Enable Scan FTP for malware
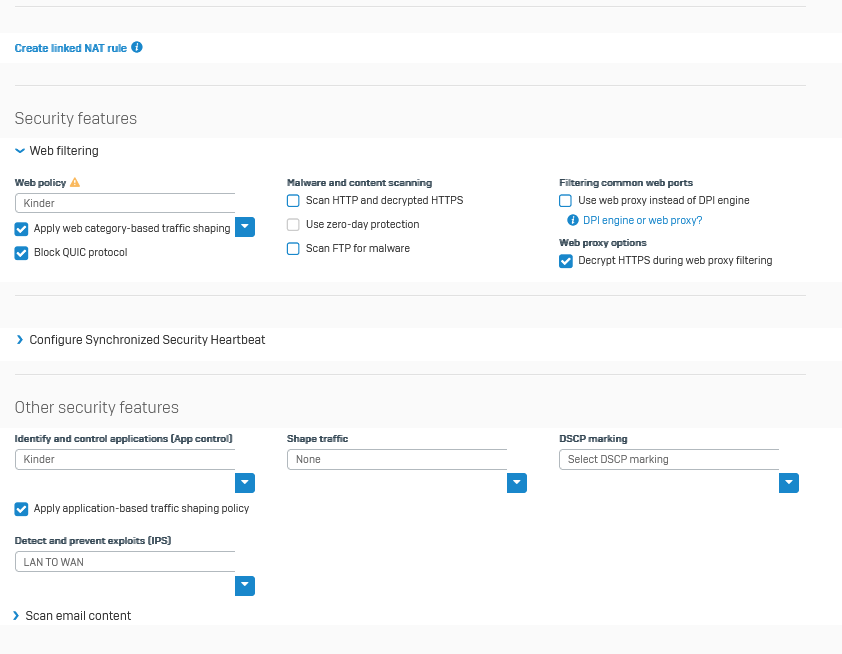This screenshot has height=654, width=842. (293, 249)
